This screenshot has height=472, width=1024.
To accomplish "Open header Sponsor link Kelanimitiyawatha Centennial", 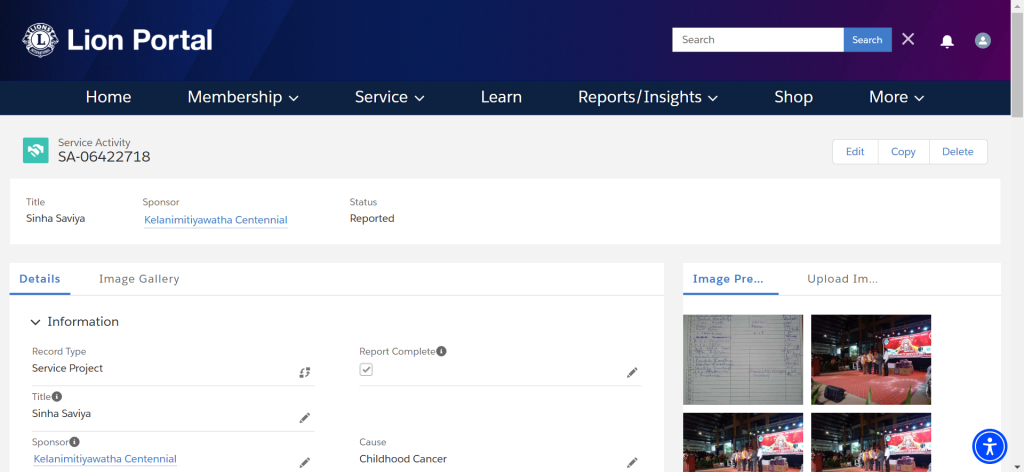I will (216, 220).
